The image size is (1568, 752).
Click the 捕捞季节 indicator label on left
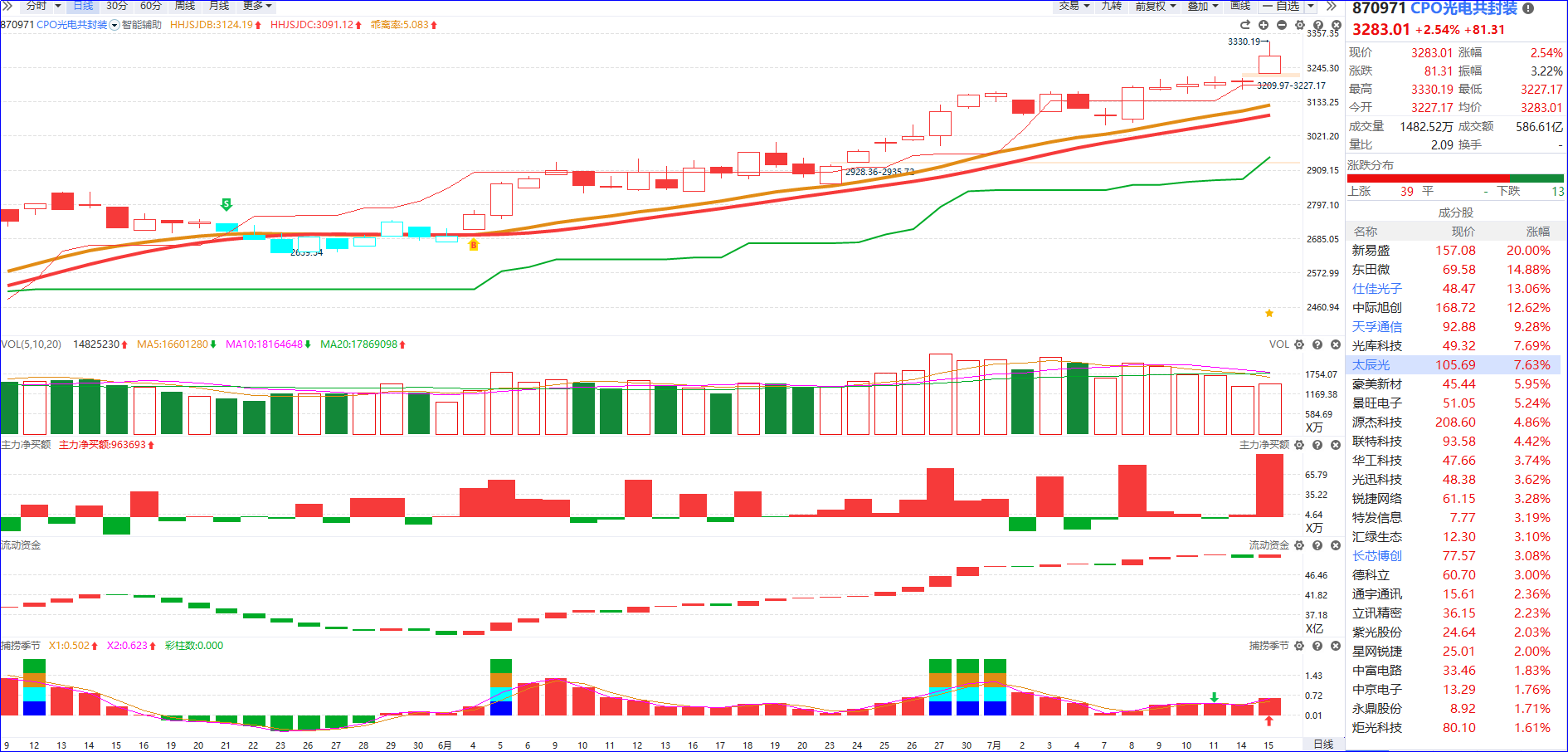click(21, 646)
